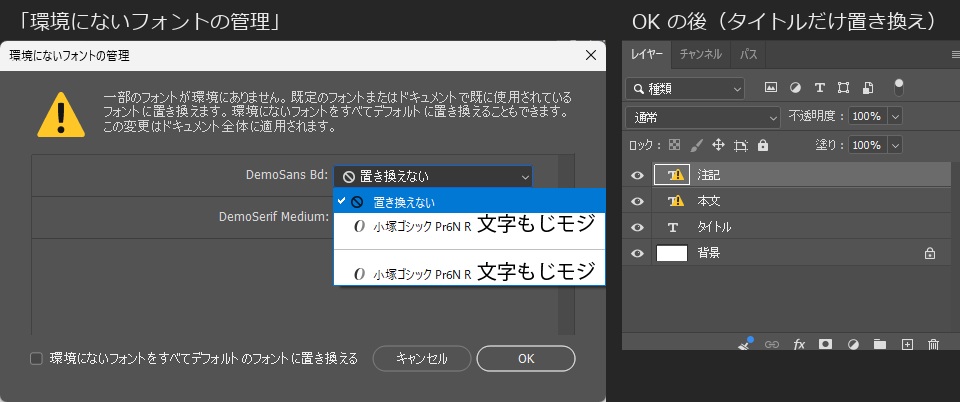Click the OK button in font dialog

[526, 359]
